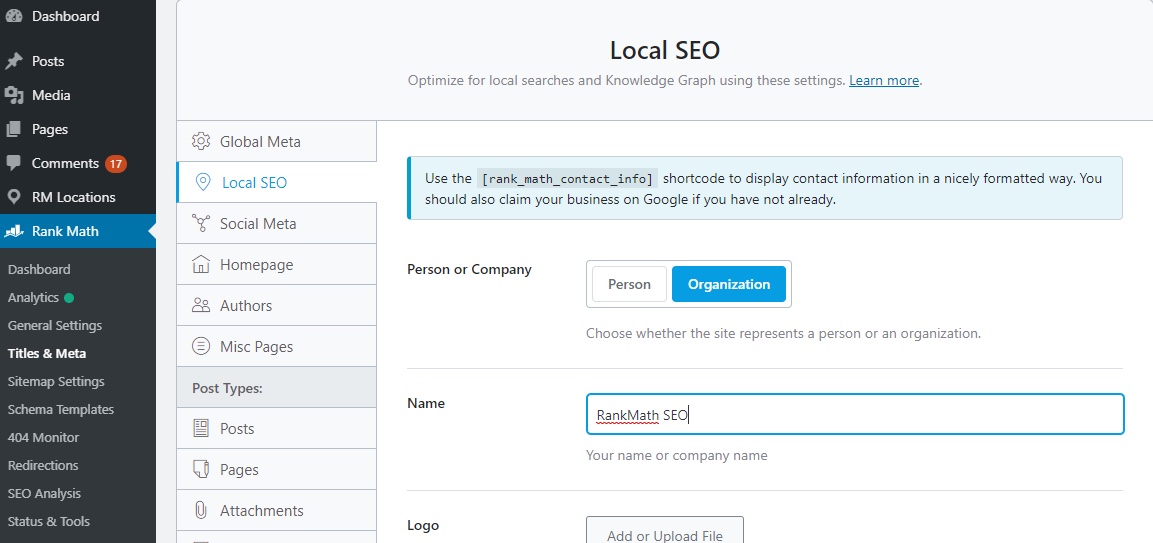Open the Pages post type settings tab
The image size is (1153, 543).
pyautogui.click(x=239, y=469)
